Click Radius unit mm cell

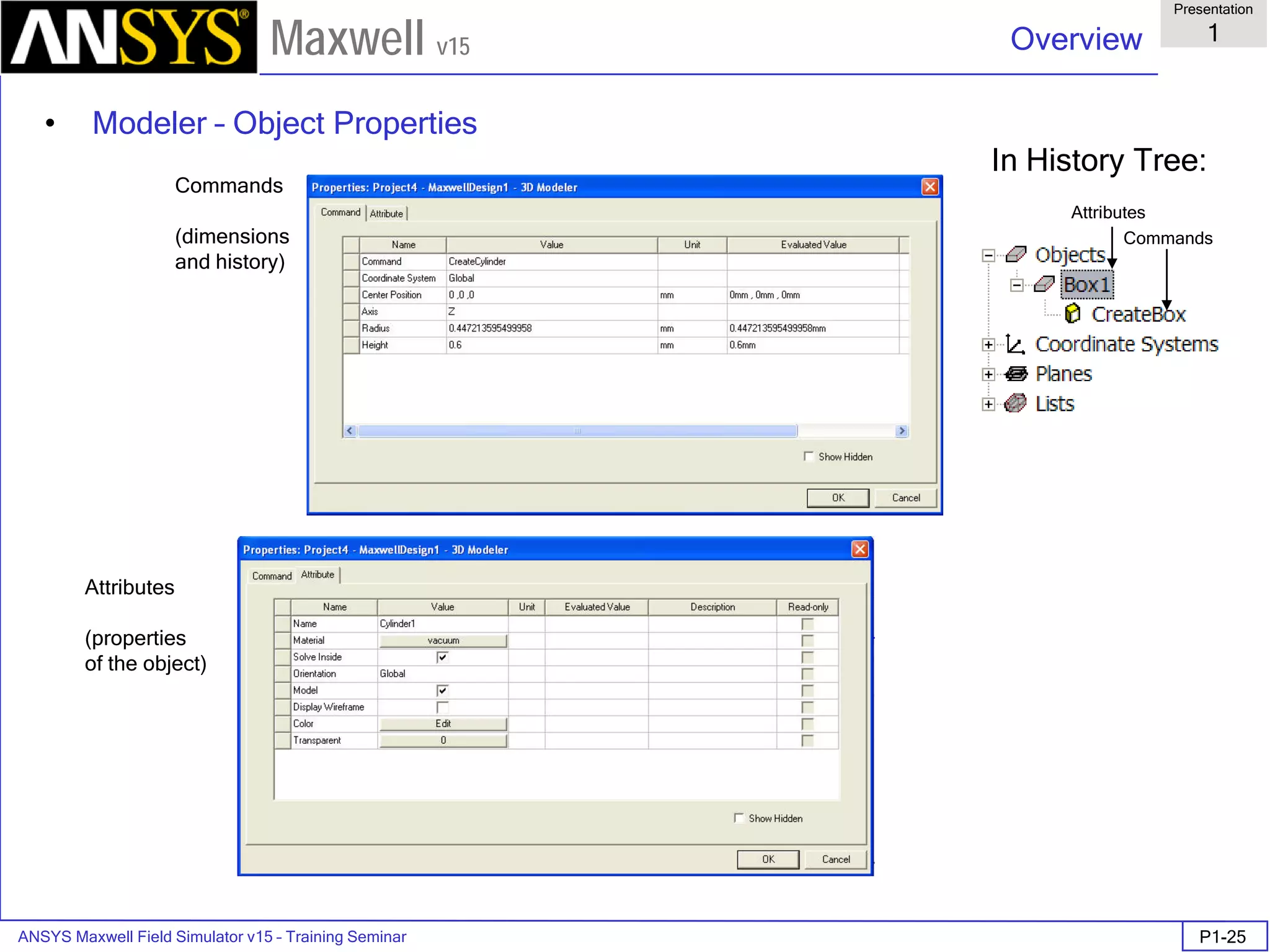coord(692,328)
